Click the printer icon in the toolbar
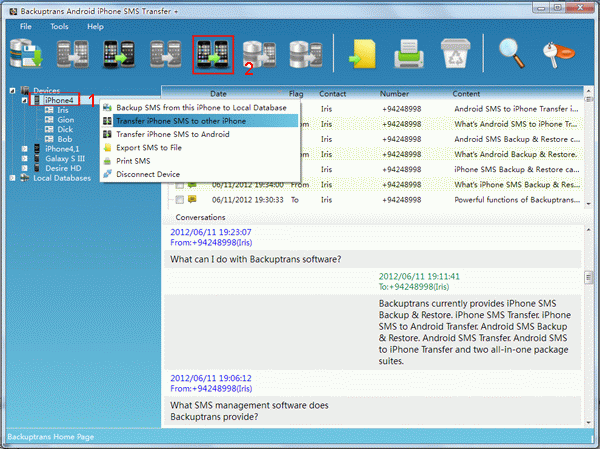 pos(409,54)
